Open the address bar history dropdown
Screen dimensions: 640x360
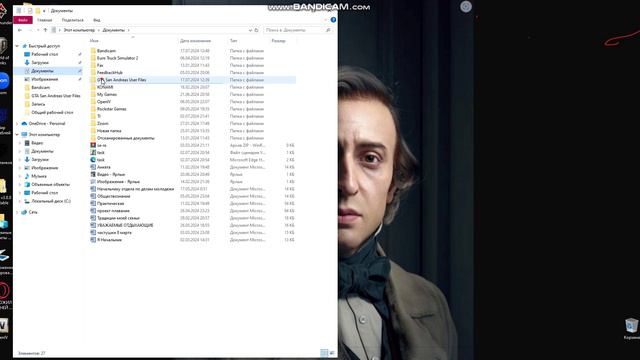(250, 30)
